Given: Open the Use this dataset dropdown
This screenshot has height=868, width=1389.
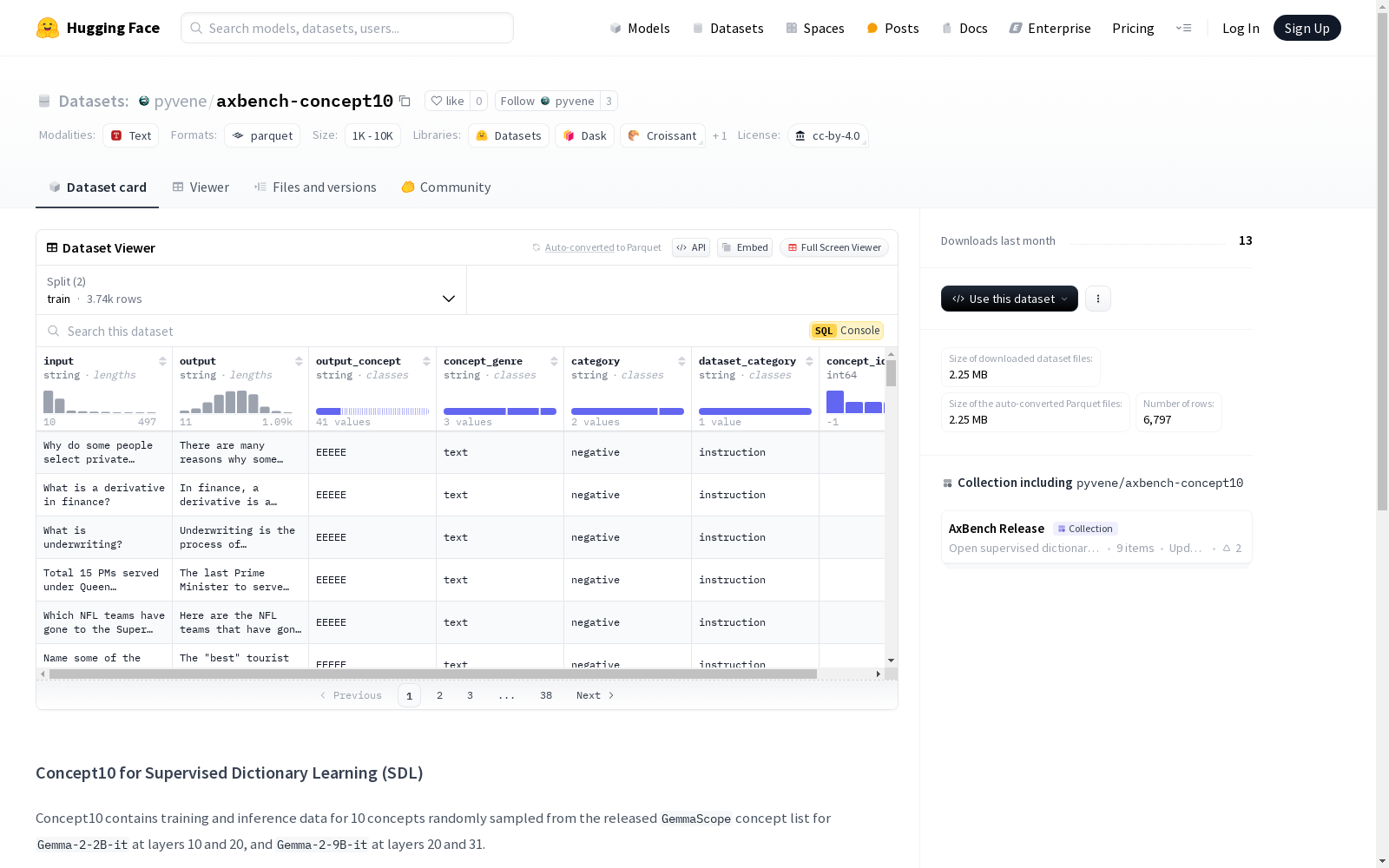Looking at the screenshot, I should pos(1010,299).
